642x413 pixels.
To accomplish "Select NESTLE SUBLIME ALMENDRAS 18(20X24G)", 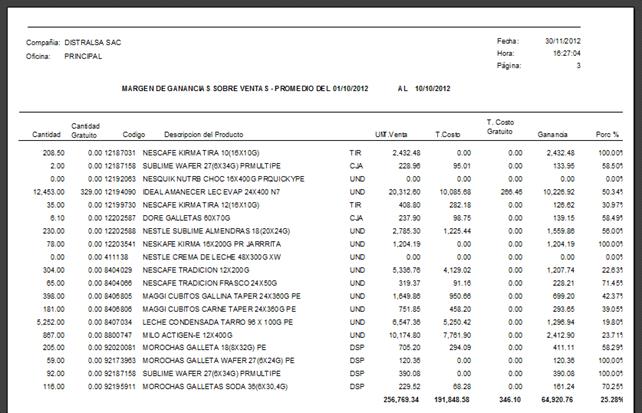I will click(216, 231).
